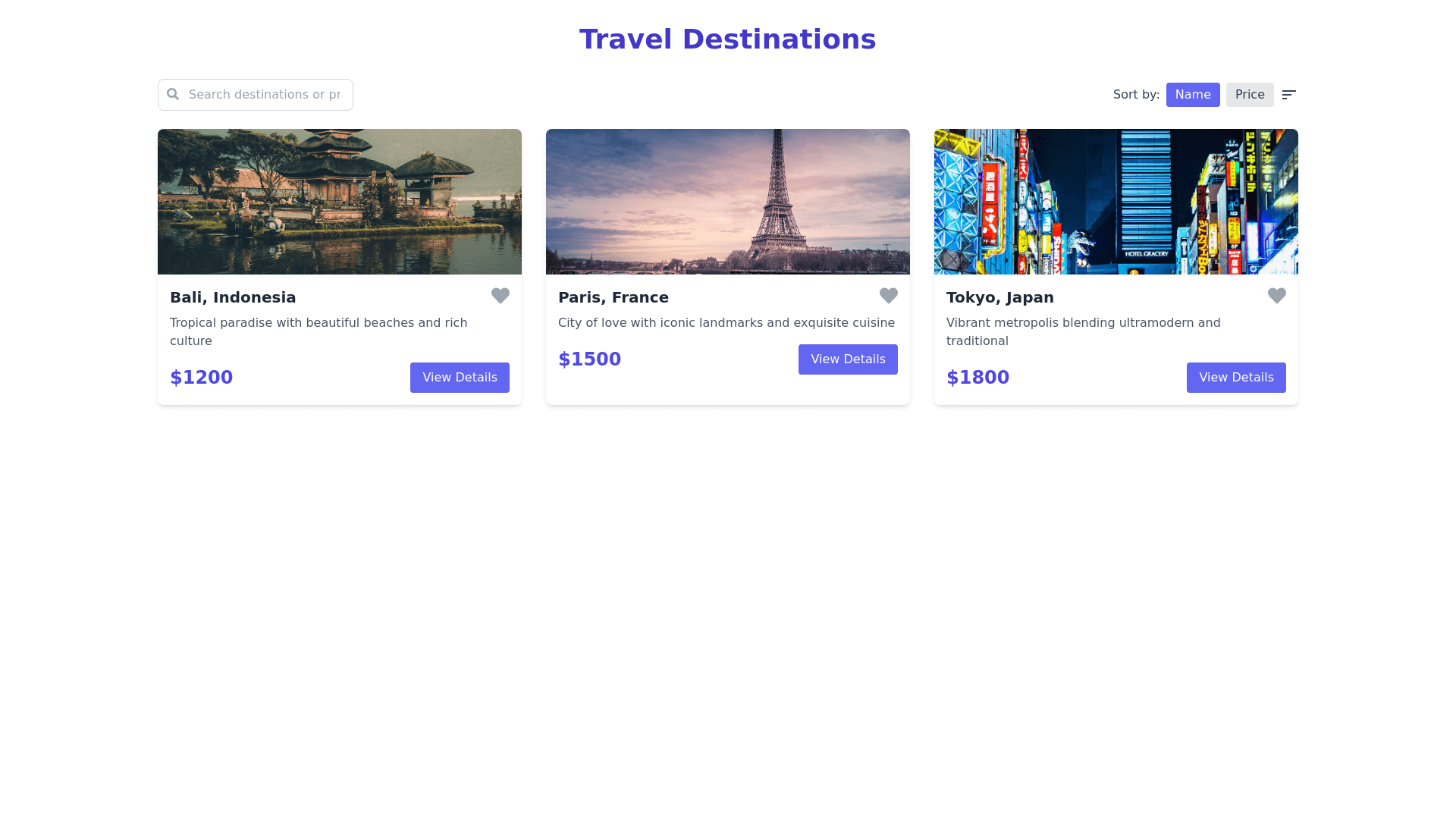Click the Paris, France card title

[613, 297]
